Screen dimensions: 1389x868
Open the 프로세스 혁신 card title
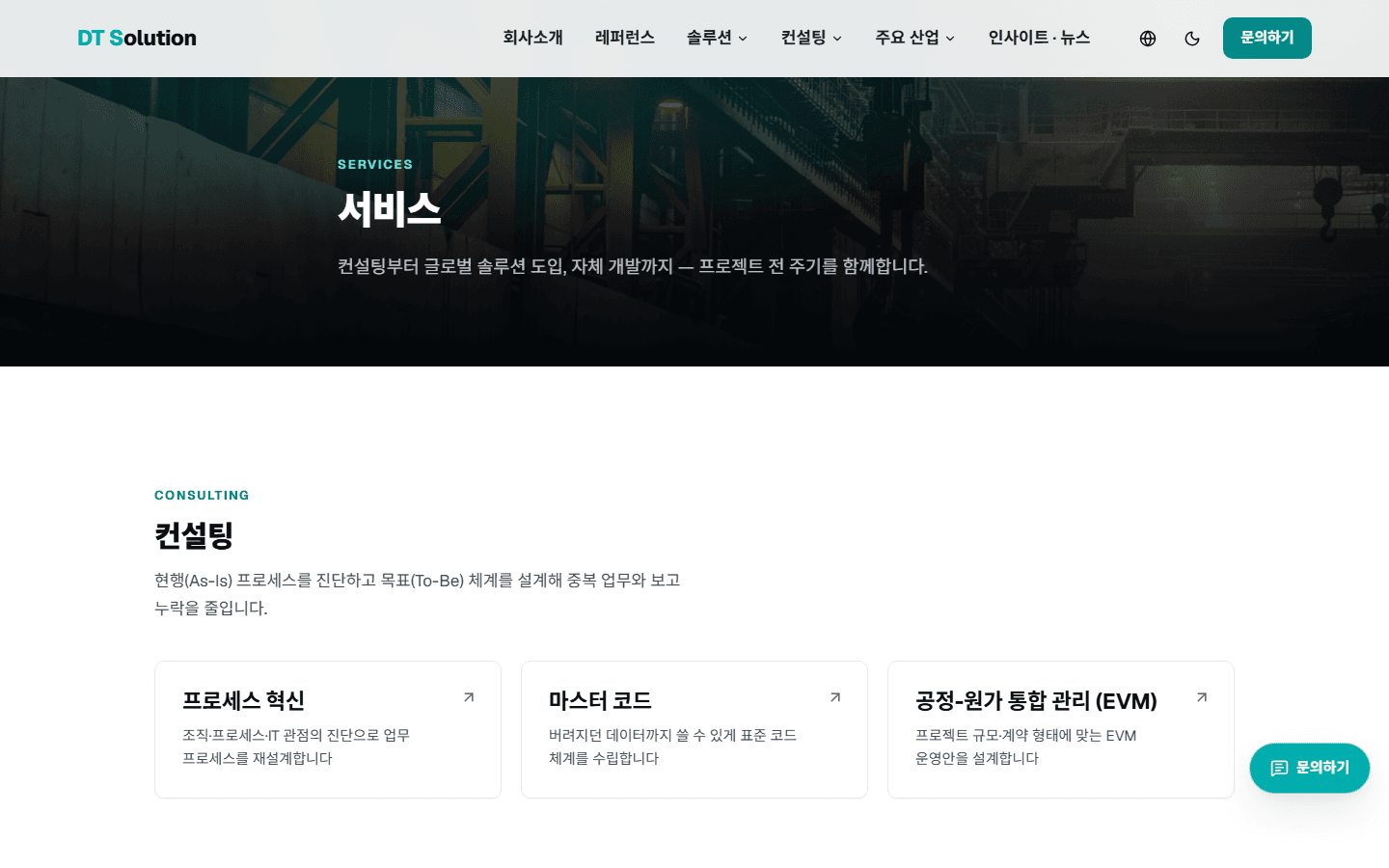click(244, 700)
